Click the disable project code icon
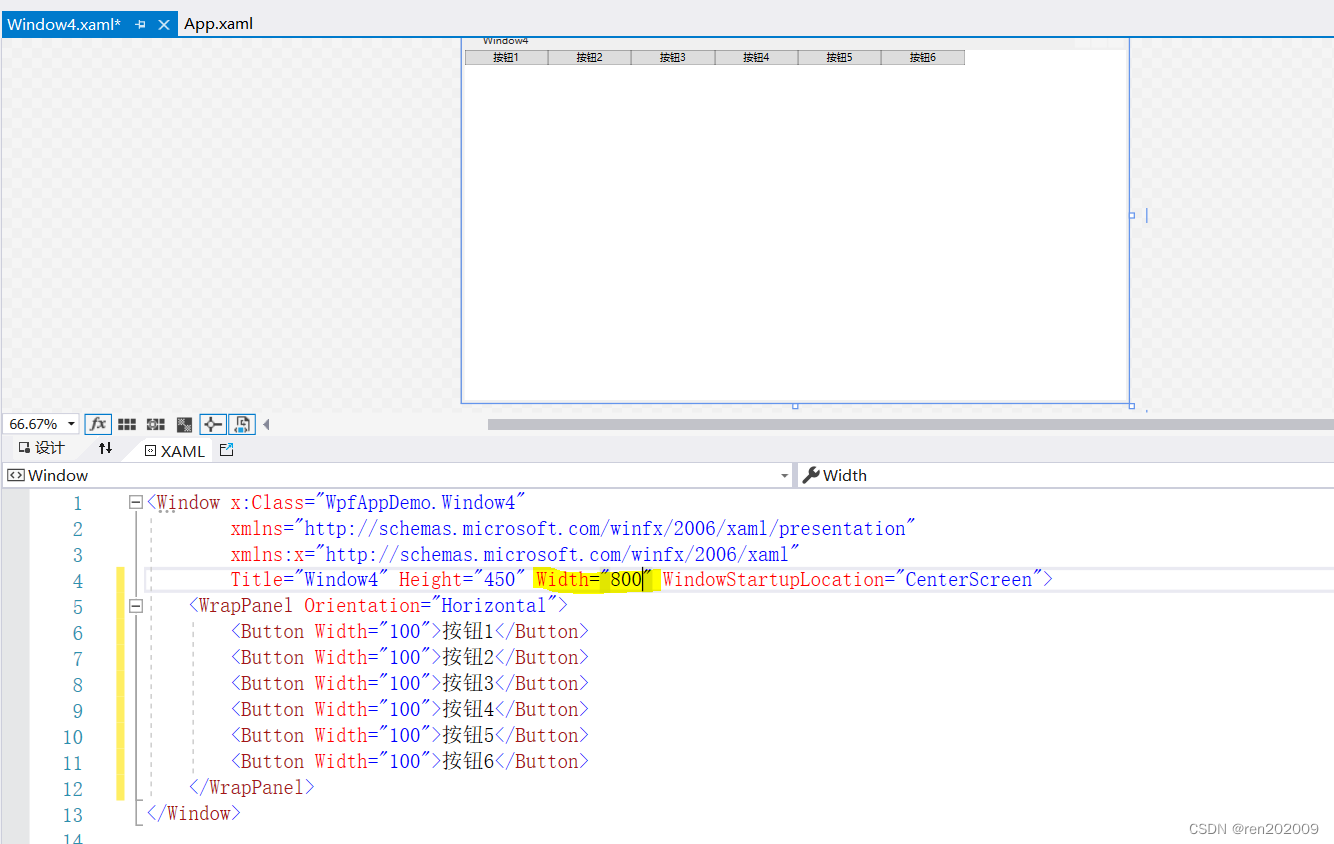The image size is (1334, 844). 241,424
